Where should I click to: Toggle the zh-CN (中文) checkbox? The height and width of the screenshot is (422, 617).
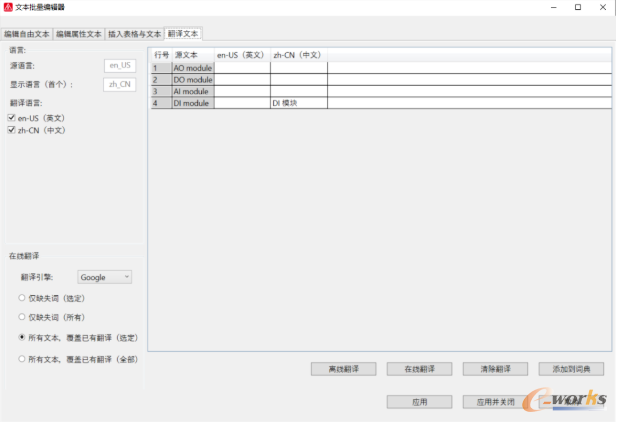tap(11, 130)
